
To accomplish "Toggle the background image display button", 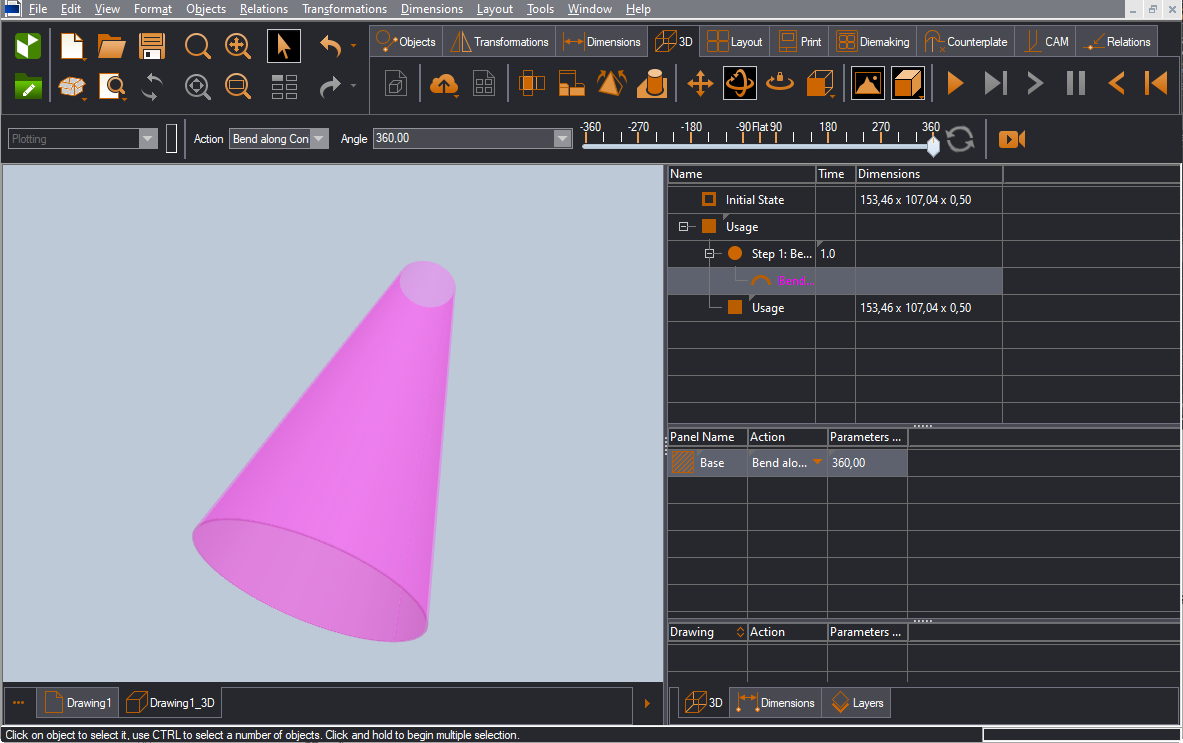I will [x=867, y=84].
